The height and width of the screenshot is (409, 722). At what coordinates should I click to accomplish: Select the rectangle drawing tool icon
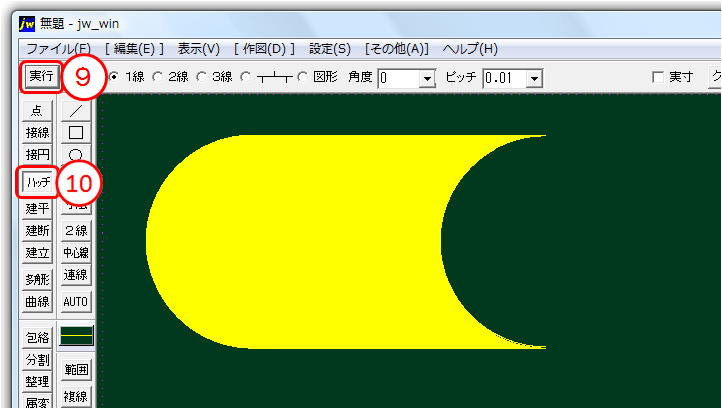(76, 132)
